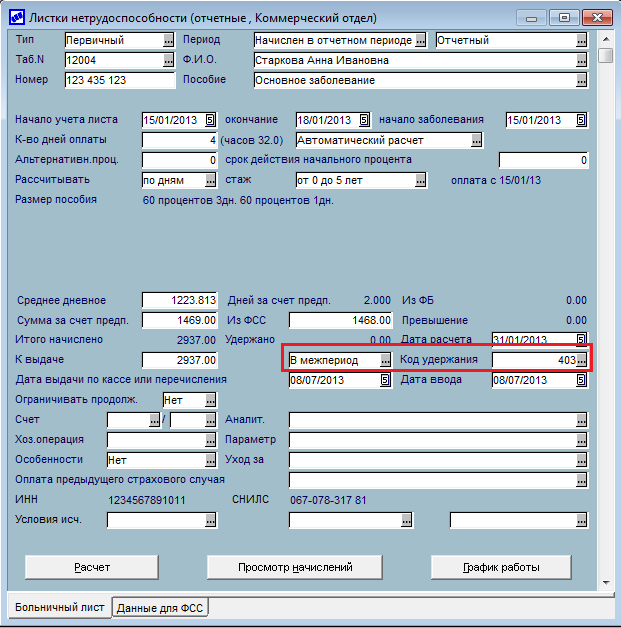Open calendar for окончание date 18/01/2013

pyautogui.click(x=364, y=120)
